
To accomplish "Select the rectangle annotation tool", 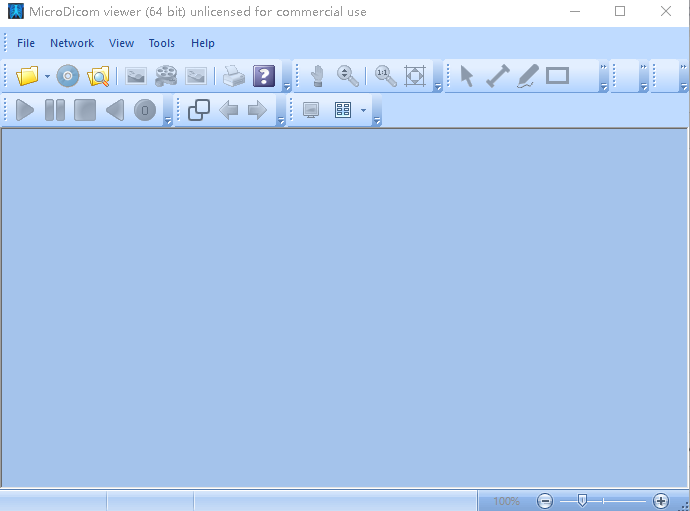I will coord(558,76).
